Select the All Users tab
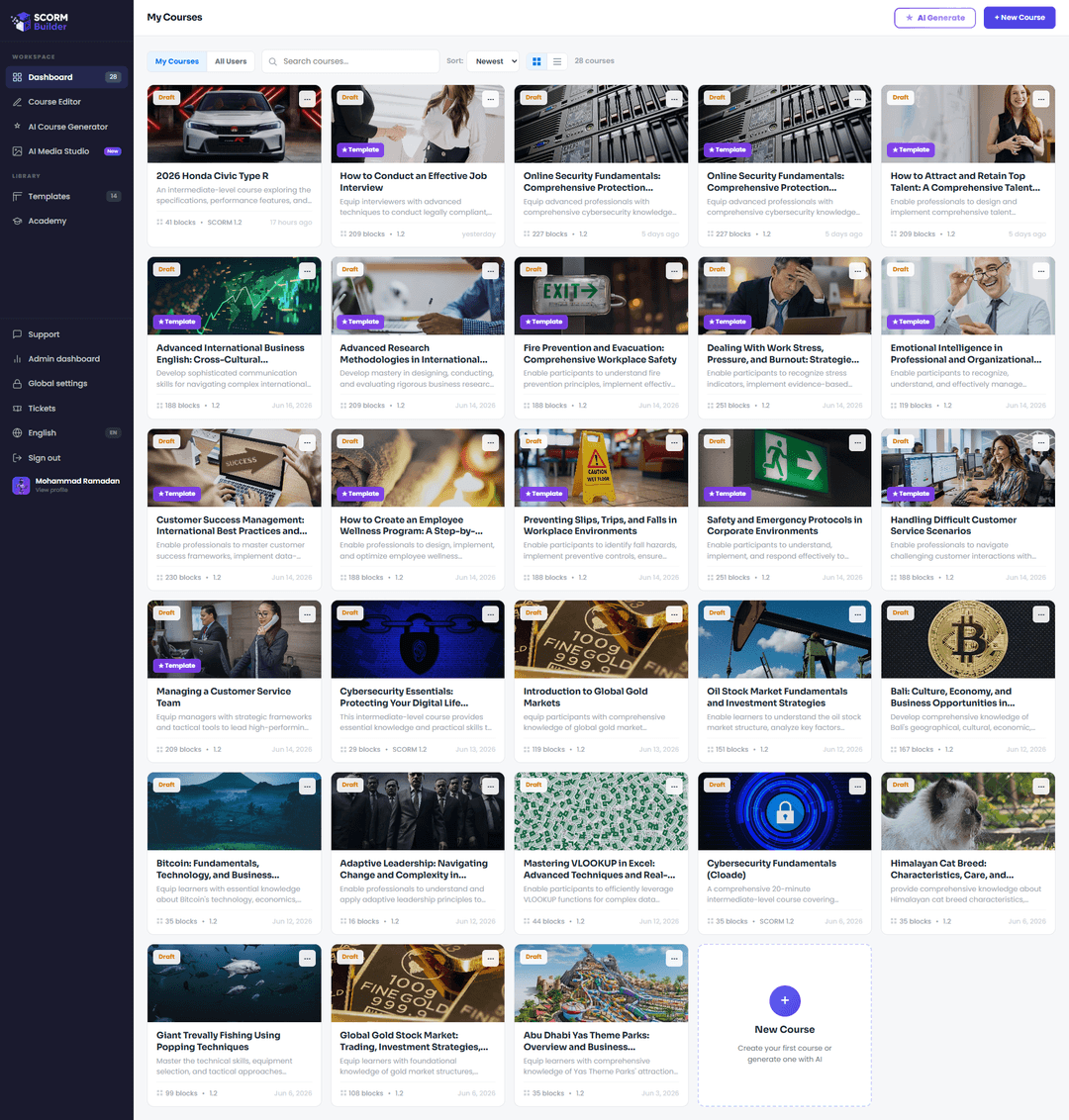1069x1120 pixels. point(231,61)
